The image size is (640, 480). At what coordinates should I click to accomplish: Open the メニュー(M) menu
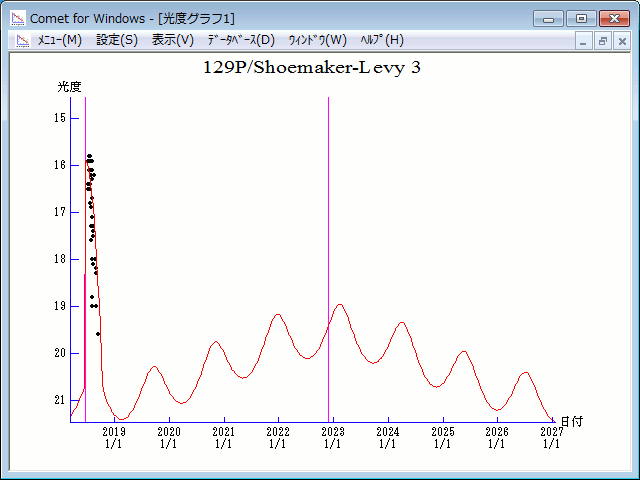[59, 40]
